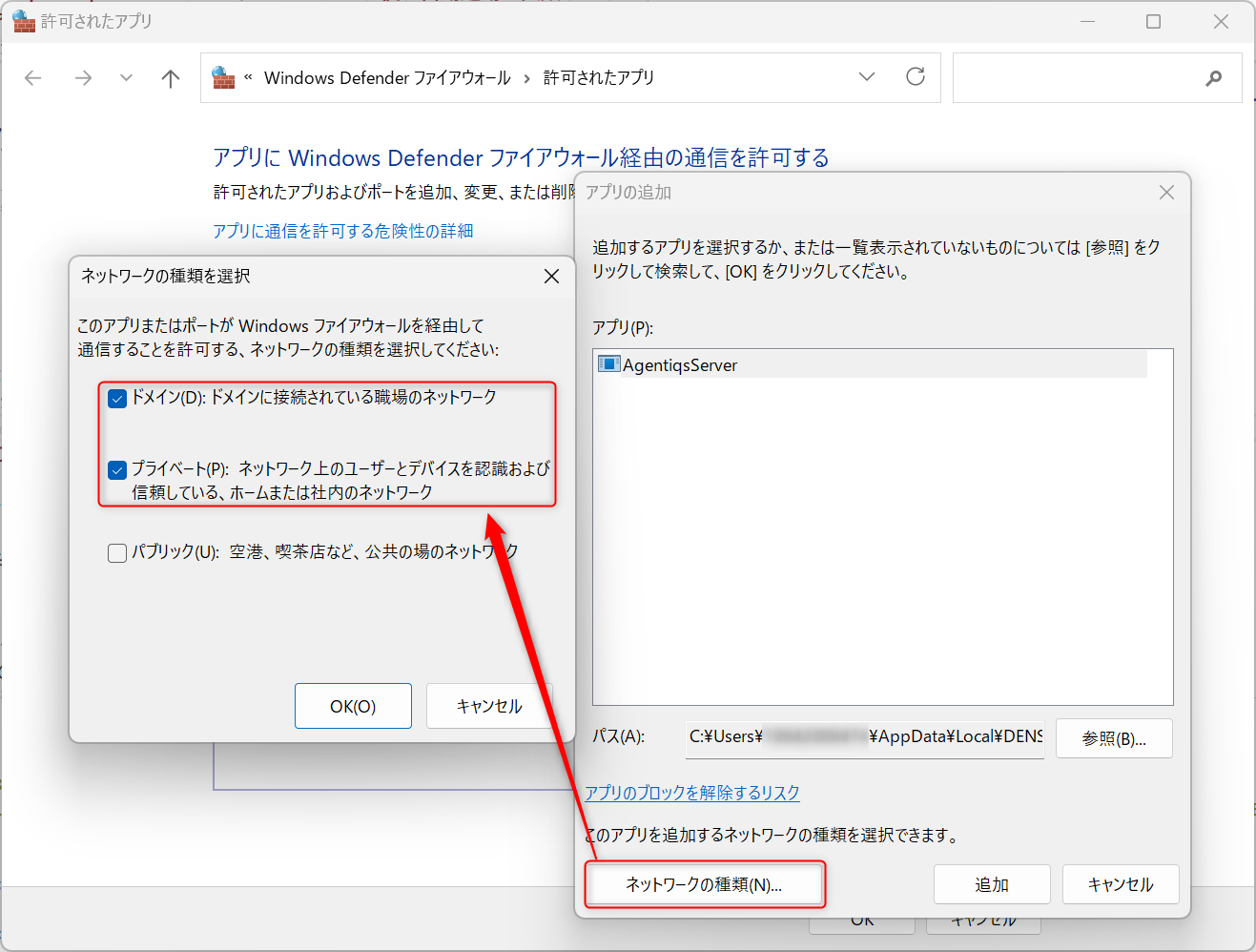The width and height of the screenshot is (1256, 952).
Task: Uncheck the ドメイン(D) network checkbox
Action: pos(116,398)
